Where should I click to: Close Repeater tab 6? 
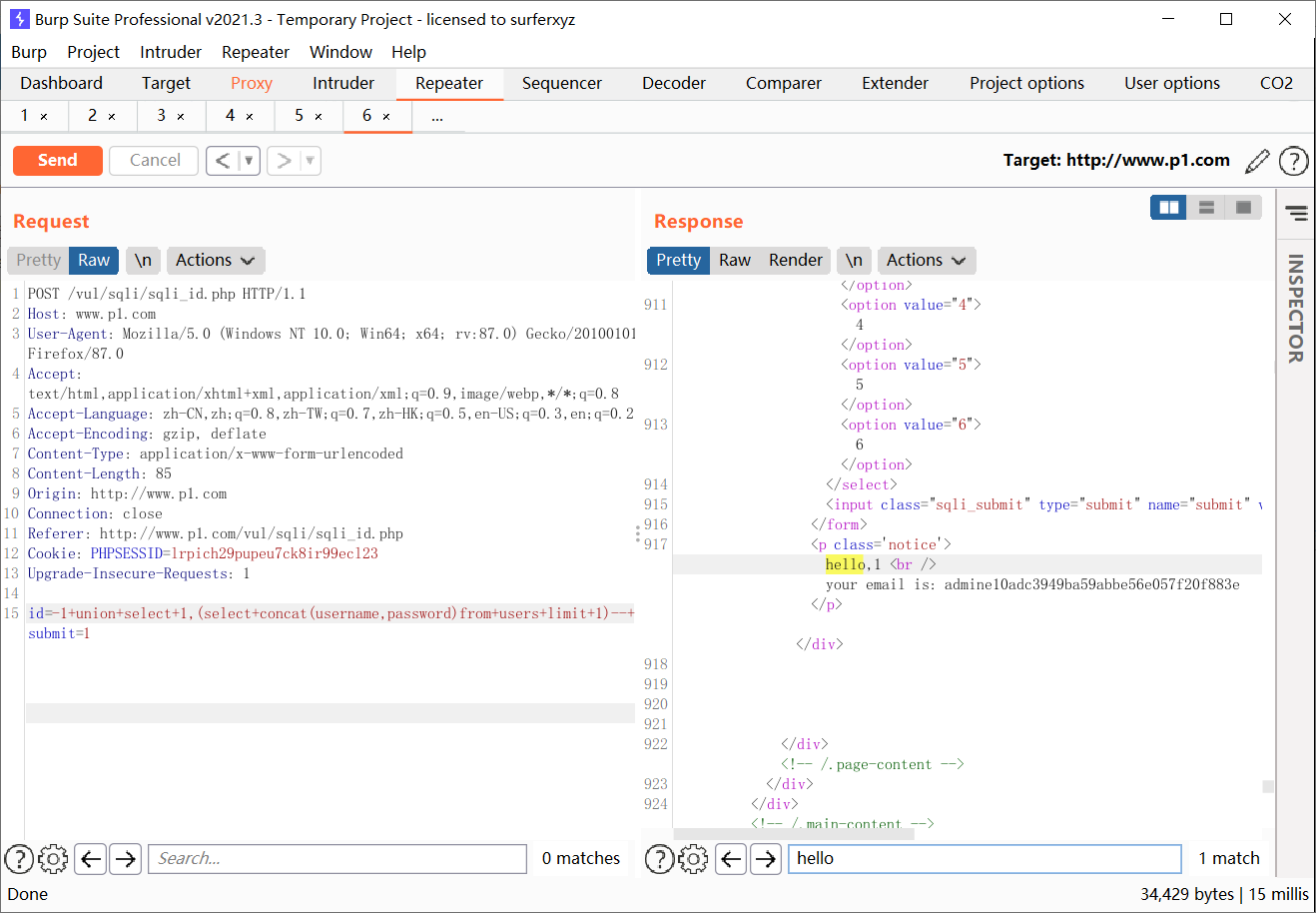pos(386,117)
